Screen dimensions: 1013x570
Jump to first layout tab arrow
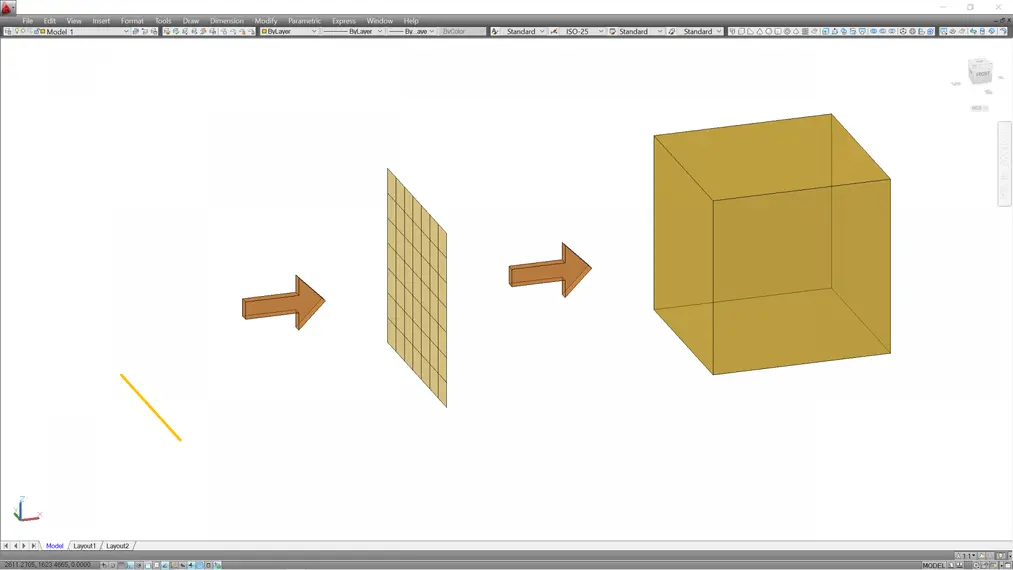click(x=6, y=546)
